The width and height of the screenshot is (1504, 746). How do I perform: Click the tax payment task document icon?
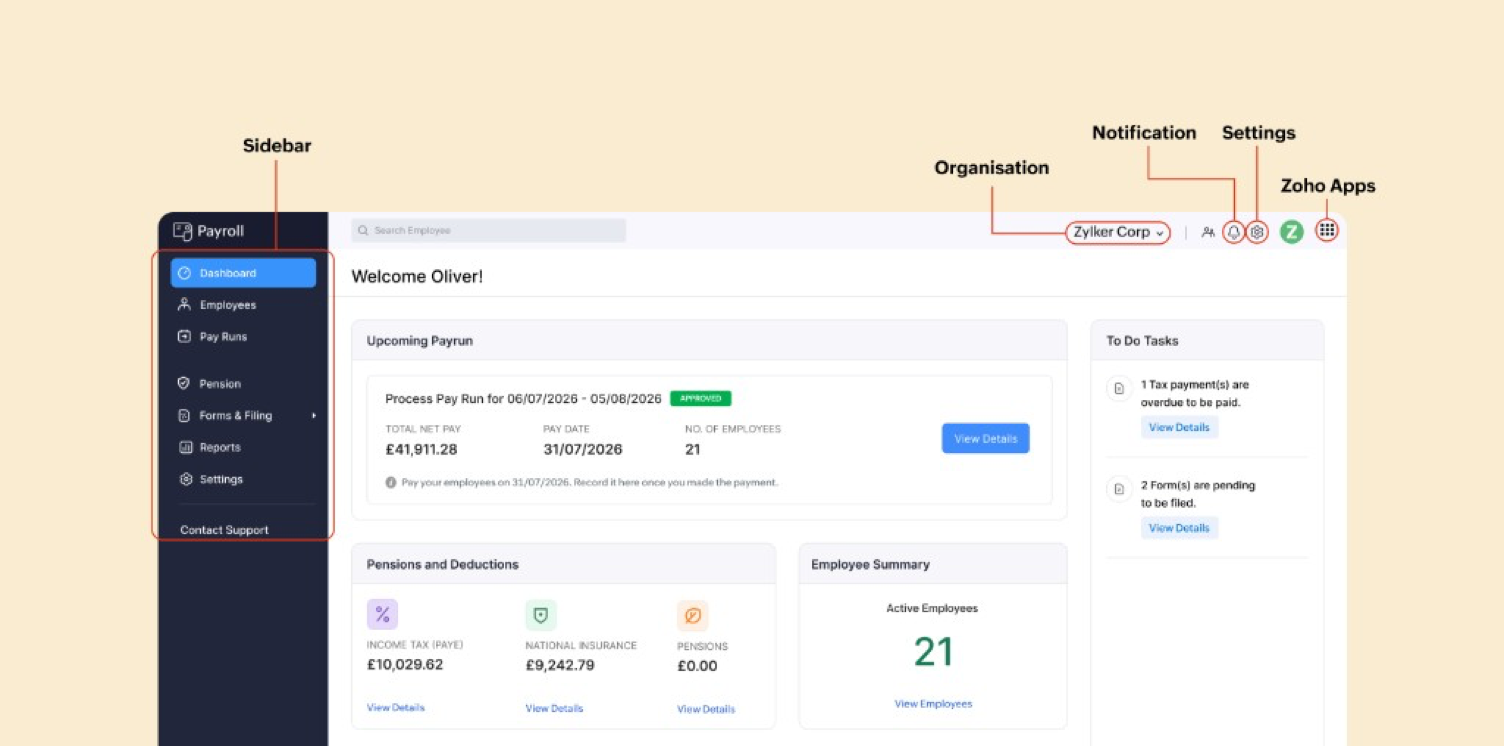[x=1119, y=388]
